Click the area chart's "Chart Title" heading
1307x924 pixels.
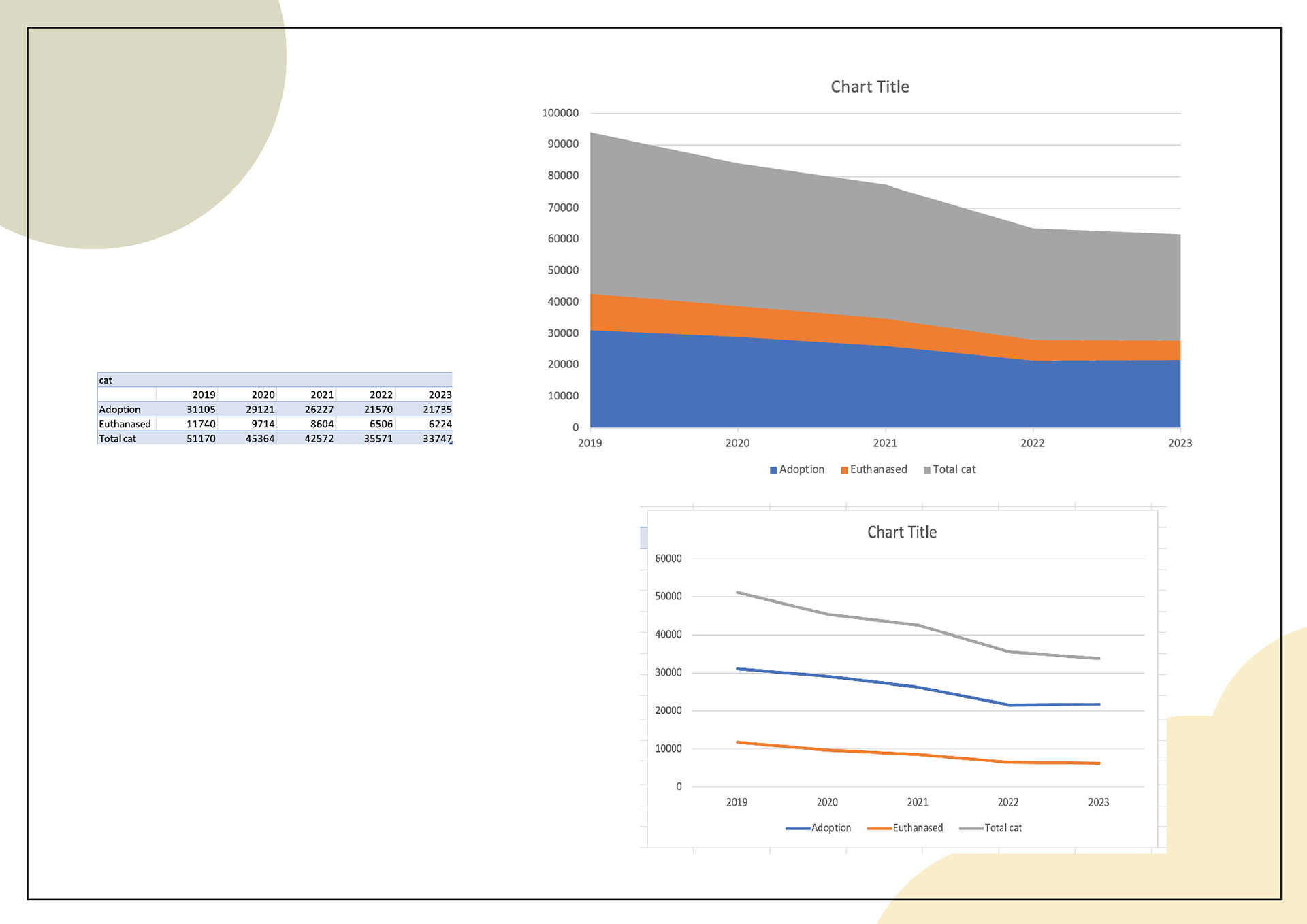tap(869, 86)
